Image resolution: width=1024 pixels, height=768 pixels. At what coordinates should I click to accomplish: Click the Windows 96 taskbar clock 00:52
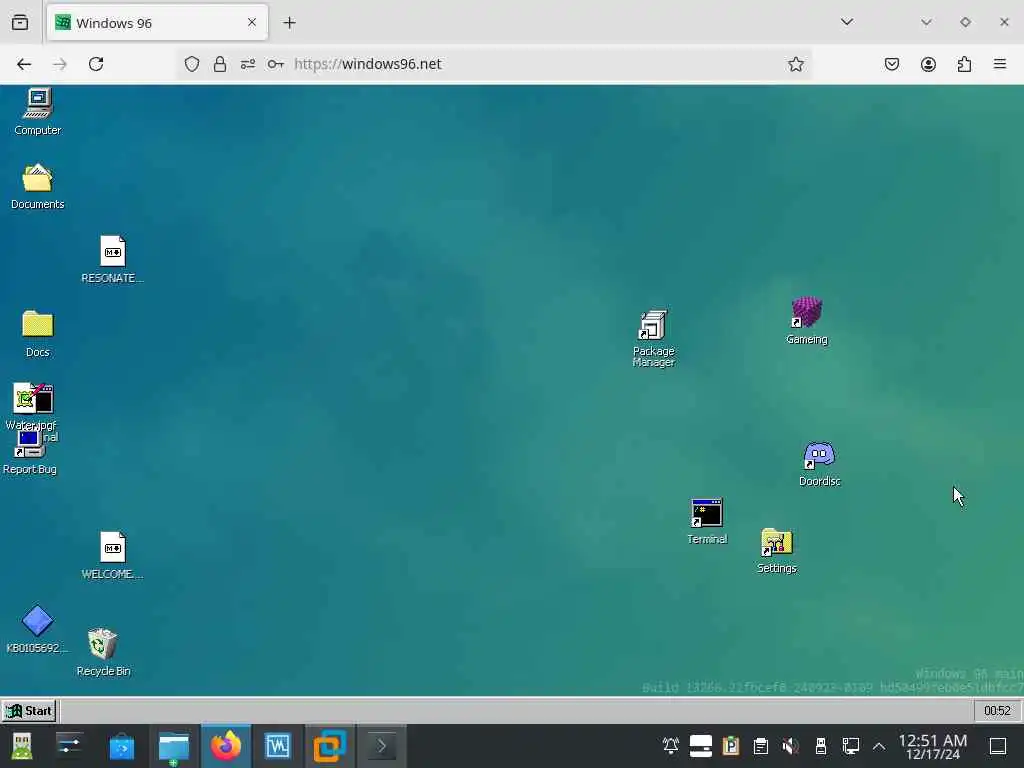[997, 711]
